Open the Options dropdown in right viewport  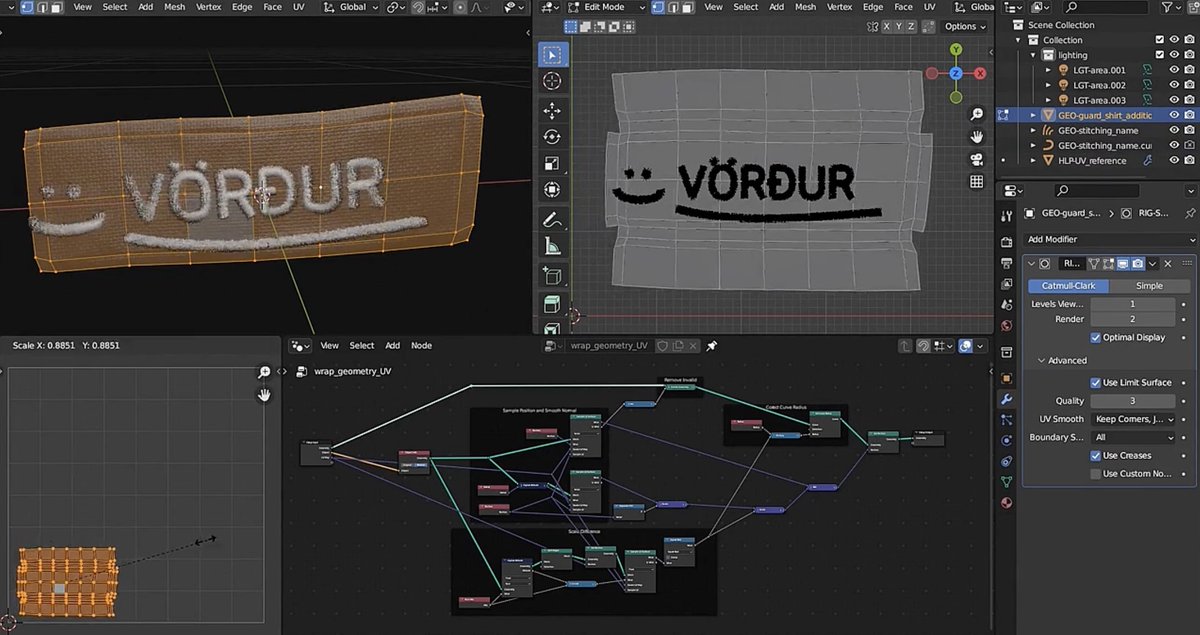point(964,26)
